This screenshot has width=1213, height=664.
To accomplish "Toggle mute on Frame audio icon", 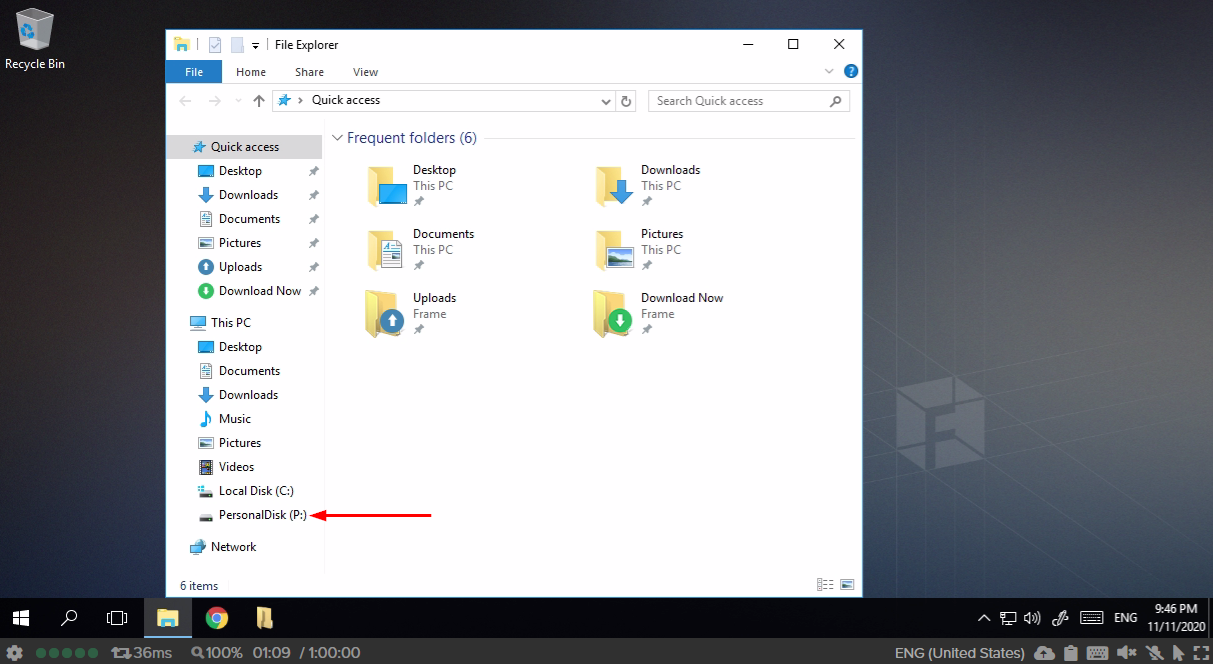I will coord(1126,653).
